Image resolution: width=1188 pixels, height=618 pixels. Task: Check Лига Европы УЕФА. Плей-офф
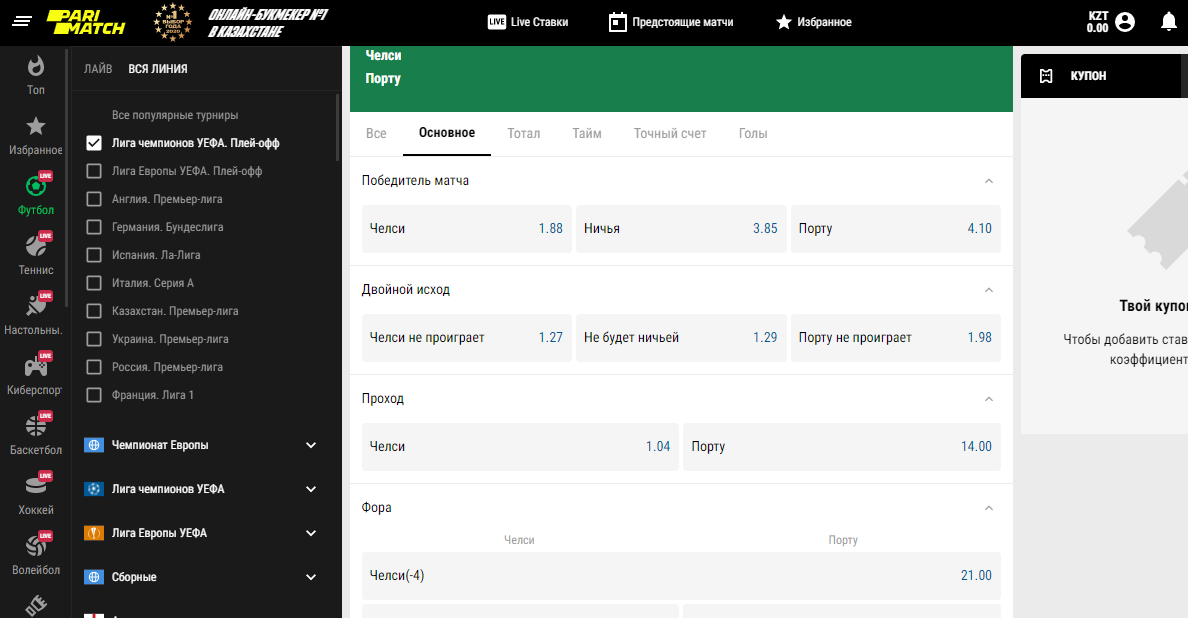(x=94, y=171)
